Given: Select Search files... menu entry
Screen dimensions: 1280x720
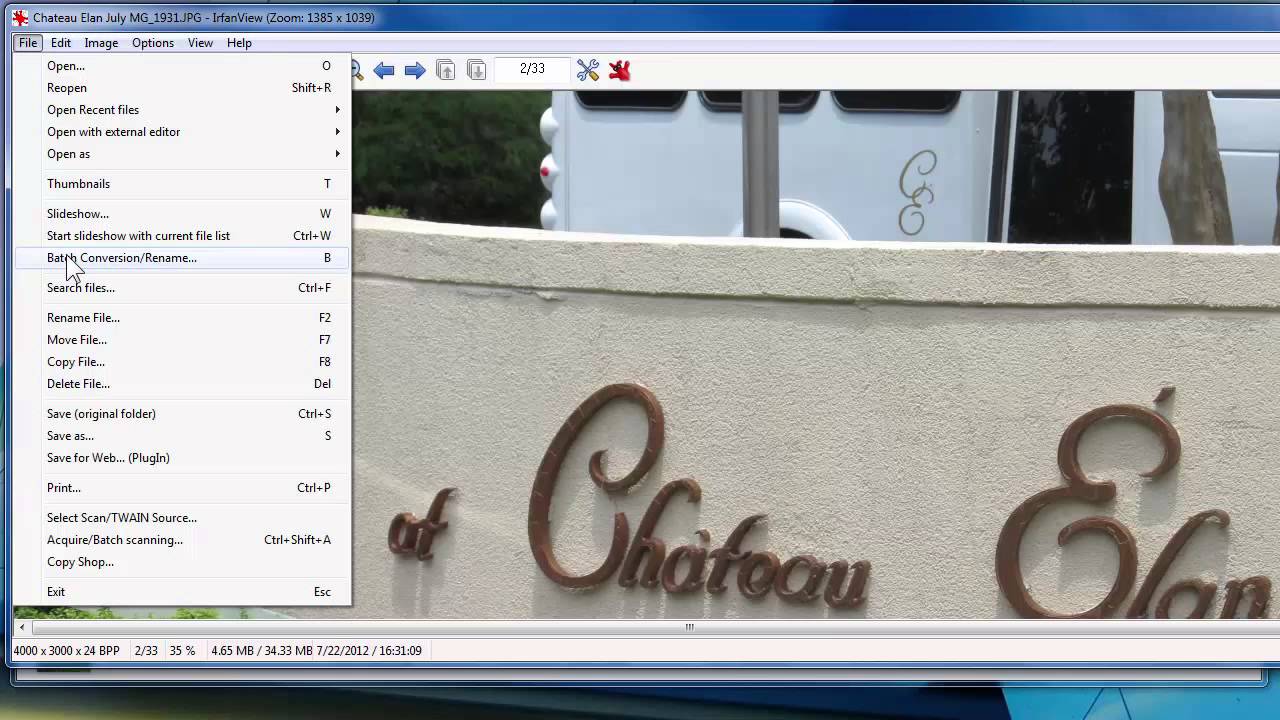Looking at the screenshot, I should 182,288.
